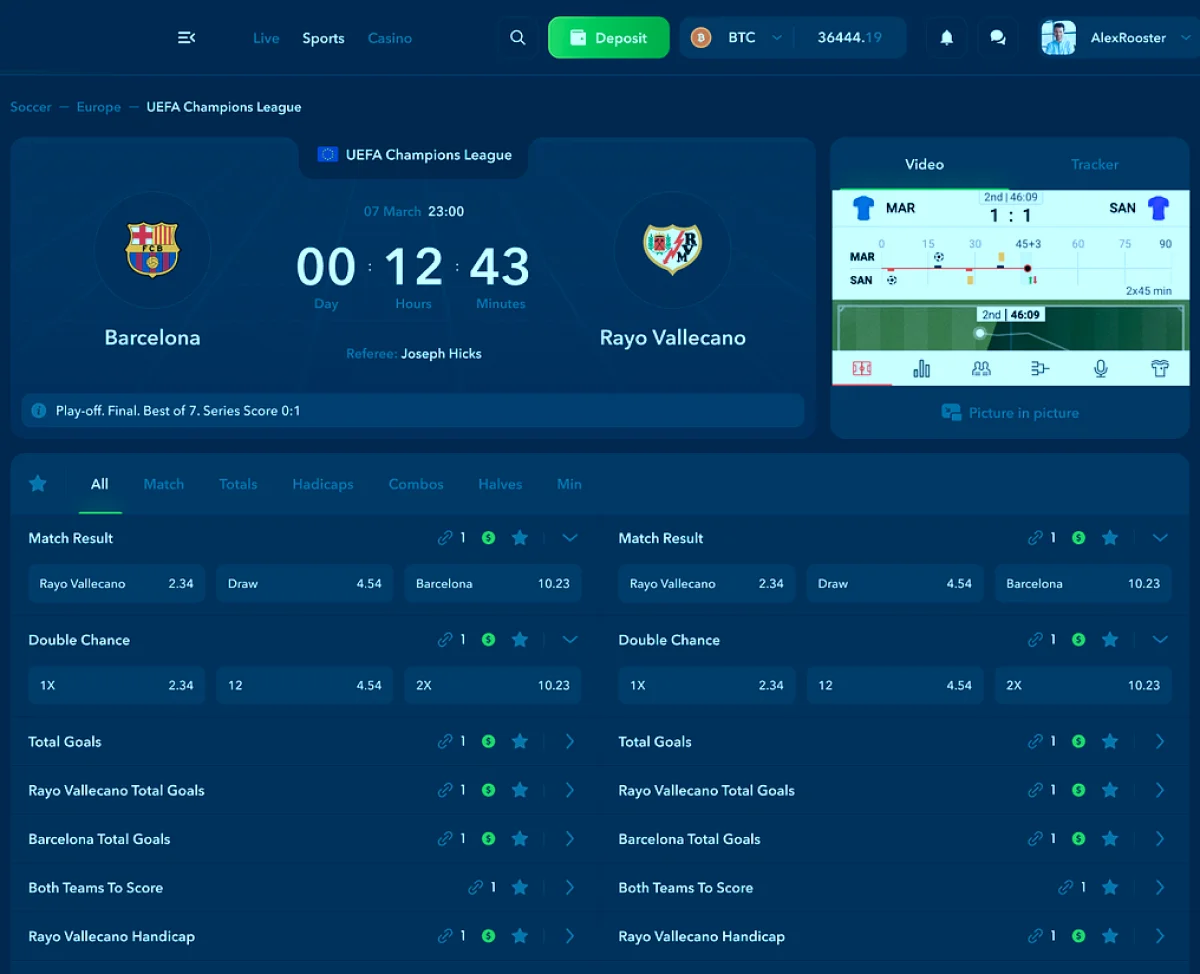Open team kits with the jersey icon
The width and height of the screenshot is (1200, 974).
[1160, 367]
